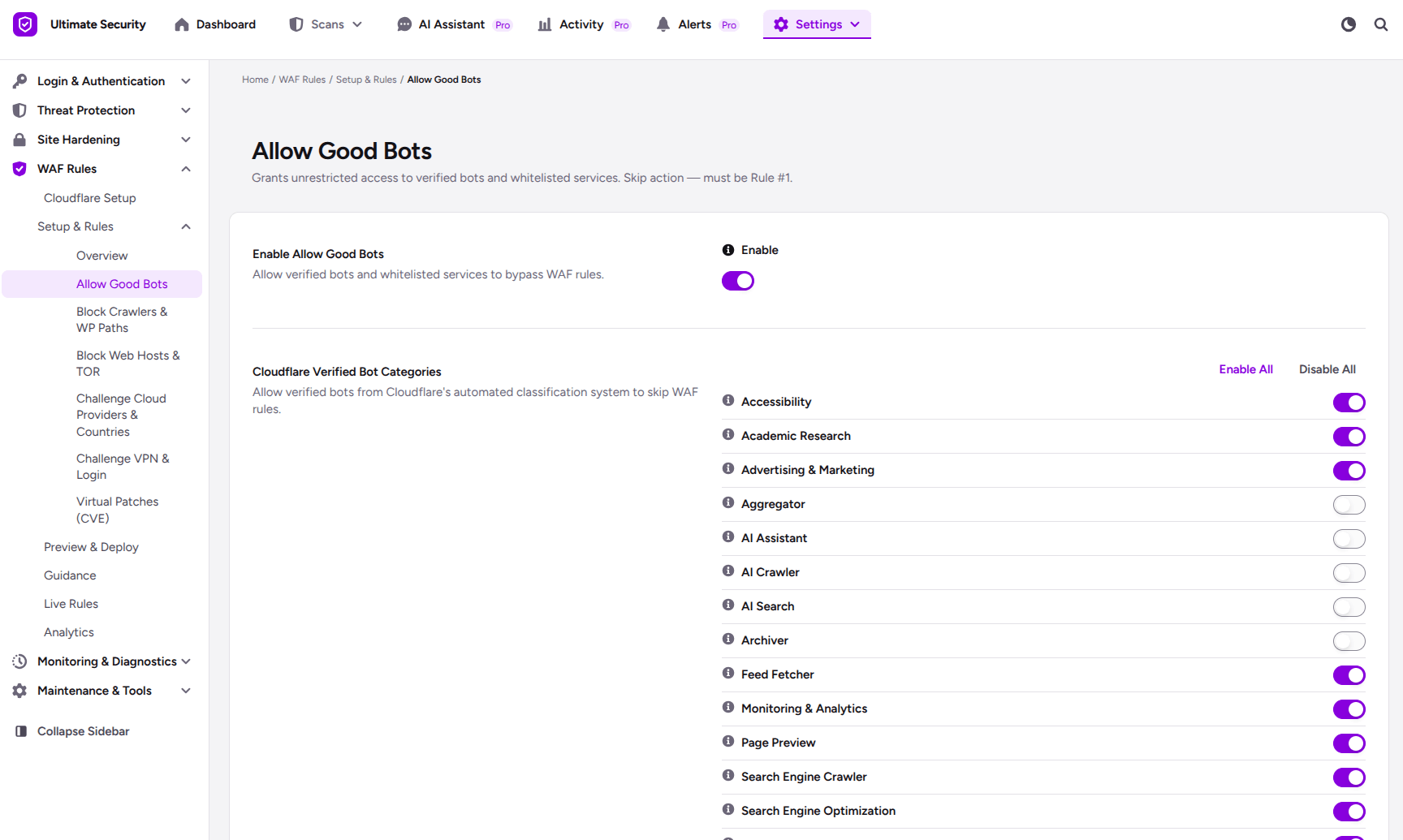The height and width of the screenshot is (840, 1403).
Task: Click the Enable All link
Action: coord(1245,369)
